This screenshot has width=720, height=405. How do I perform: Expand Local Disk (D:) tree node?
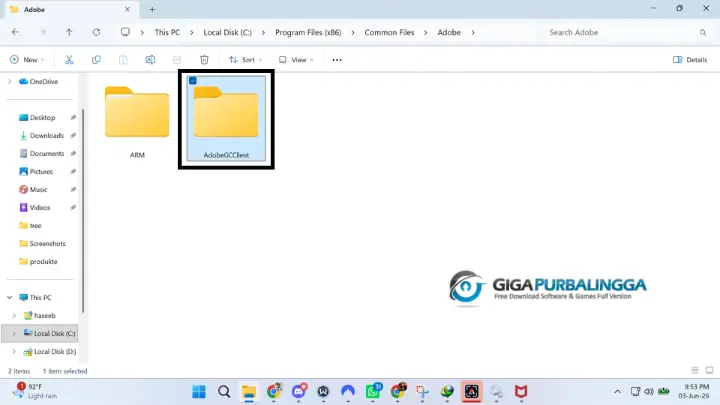(14, 351)
